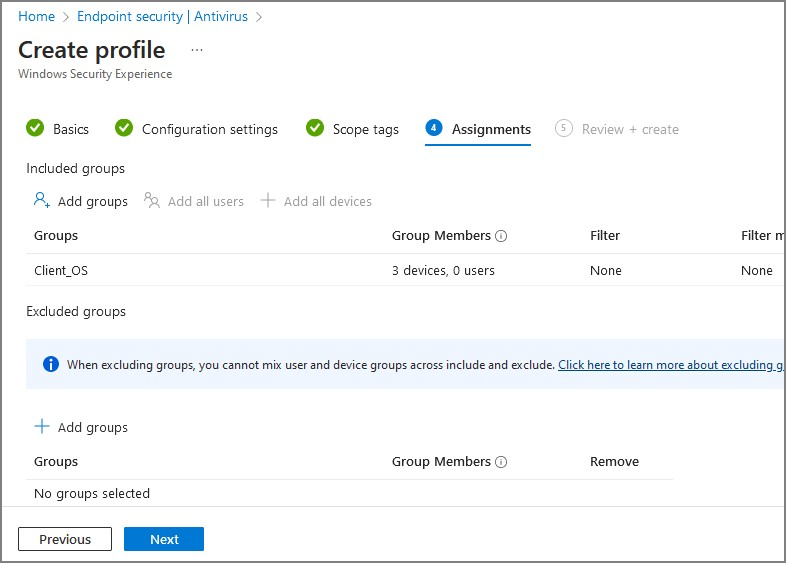This screenshot has height=563, width=786.
Task: Click the step 5 circle icon
Action: pos(563,128)
